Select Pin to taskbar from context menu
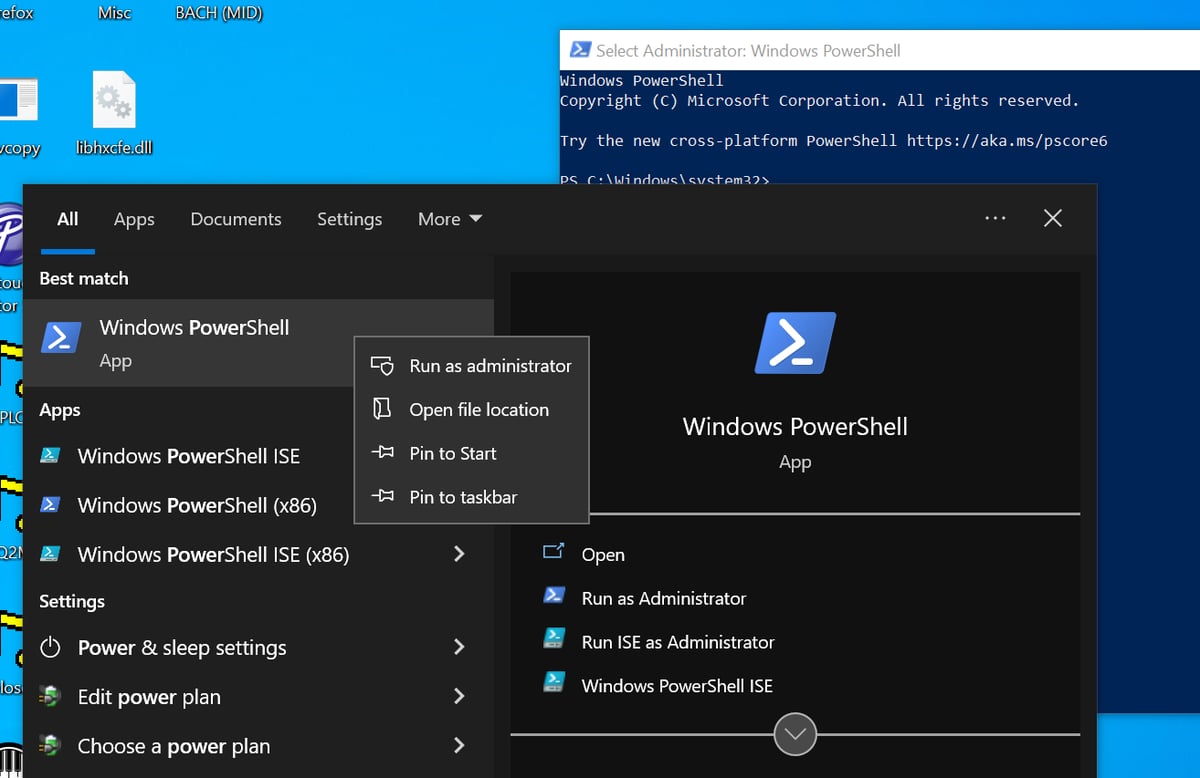Image resolution: width=1200 pixels, height=778 pixels. click(463, 497)
